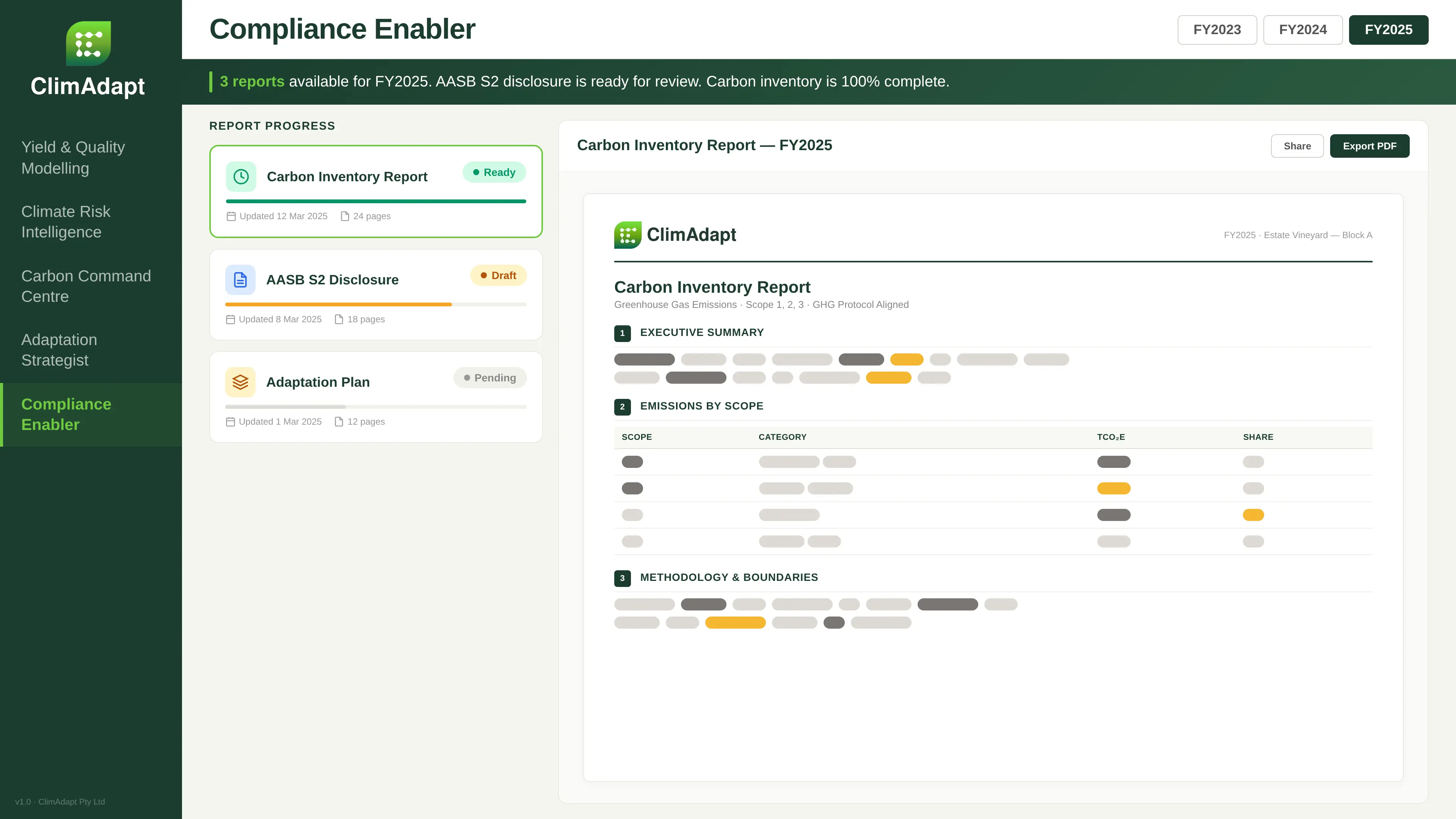Click the Export PDF button
Screen dimensions: 1456x819
[x=1370, y=146]
